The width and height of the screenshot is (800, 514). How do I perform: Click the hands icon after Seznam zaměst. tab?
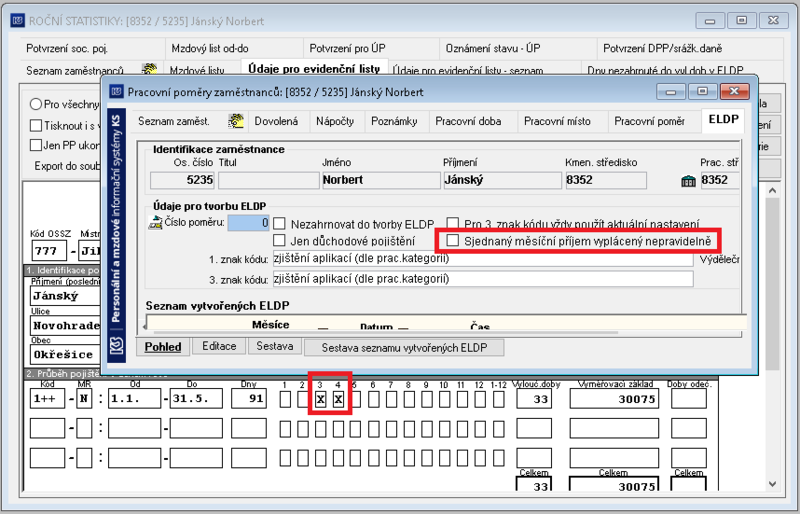pos(236,121)
